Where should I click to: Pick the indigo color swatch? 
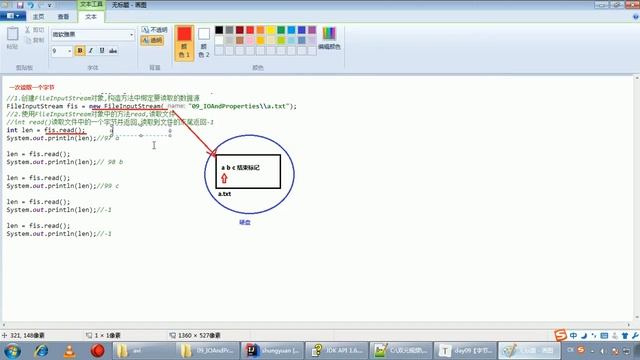click(302, 30)
